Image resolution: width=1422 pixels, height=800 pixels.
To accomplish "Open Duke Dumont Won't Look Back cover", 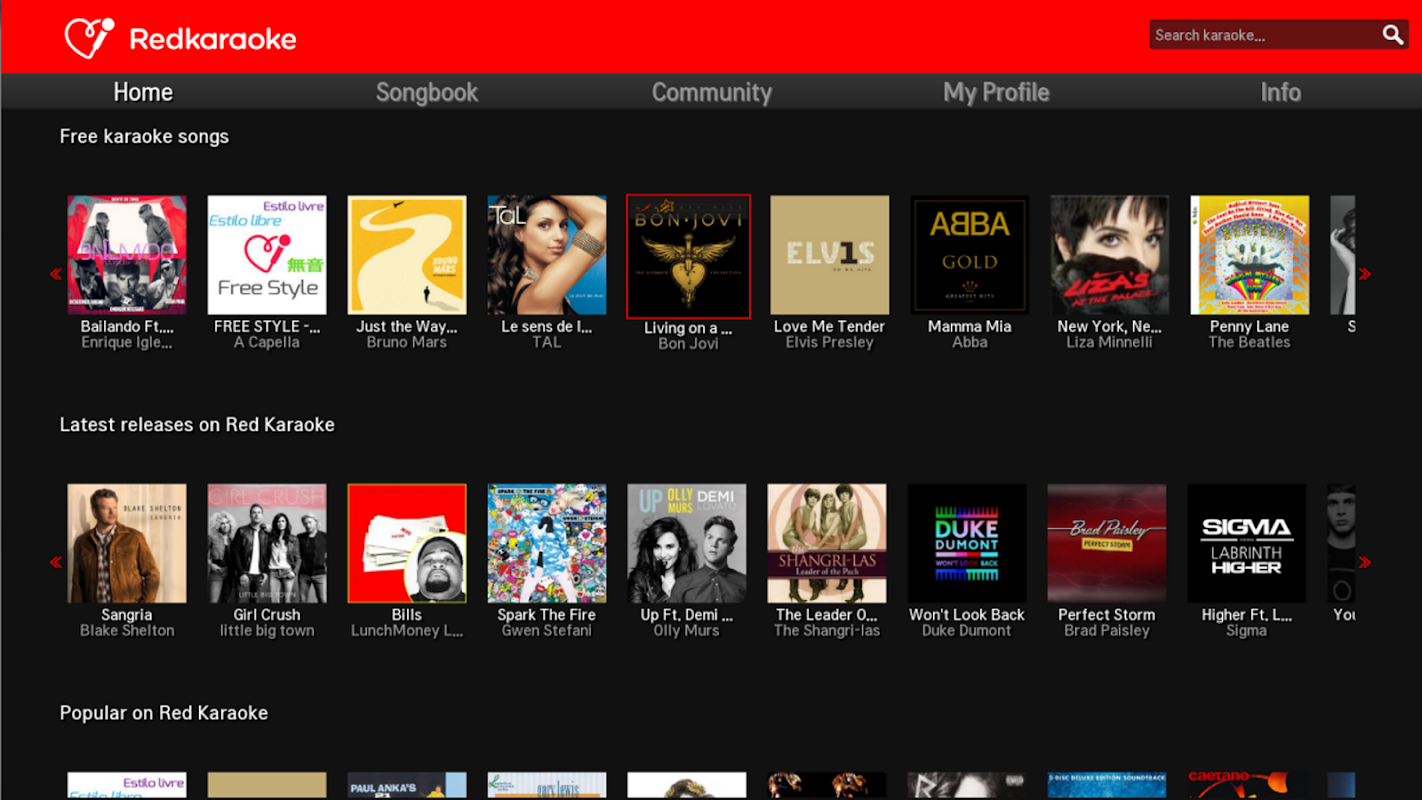I will (x=967, y=544).
